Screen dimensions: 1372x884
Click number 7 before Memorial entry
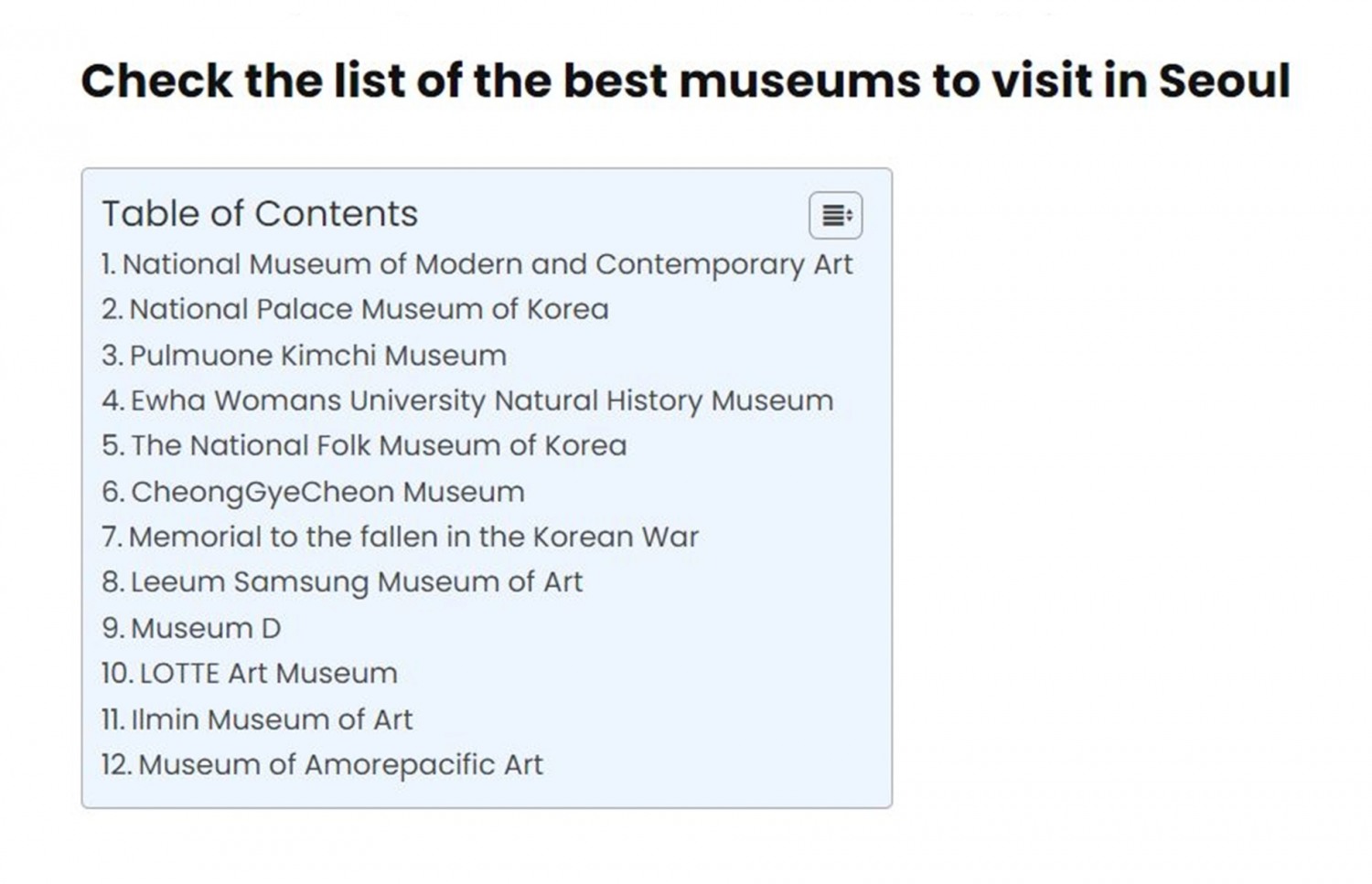click(x=112, y=537)
